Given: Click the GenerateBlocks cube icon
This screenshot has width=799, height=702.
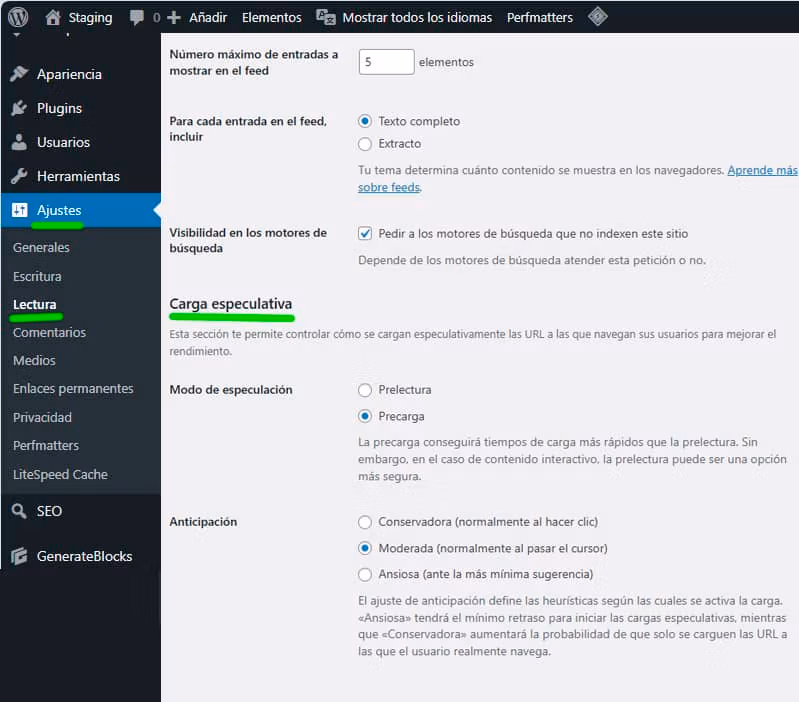Looking at the screenshot, I should click(19, 556).
